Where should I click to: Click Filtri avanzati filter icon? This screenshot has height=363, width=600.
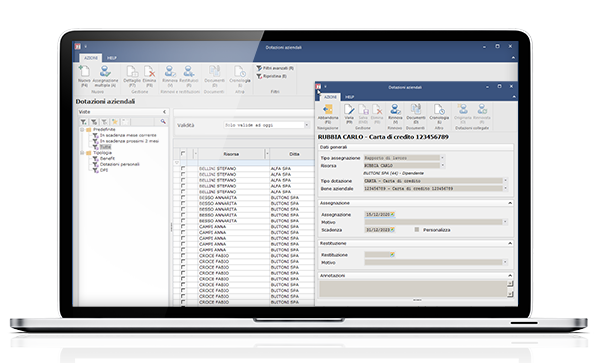(x=259, y=68)
